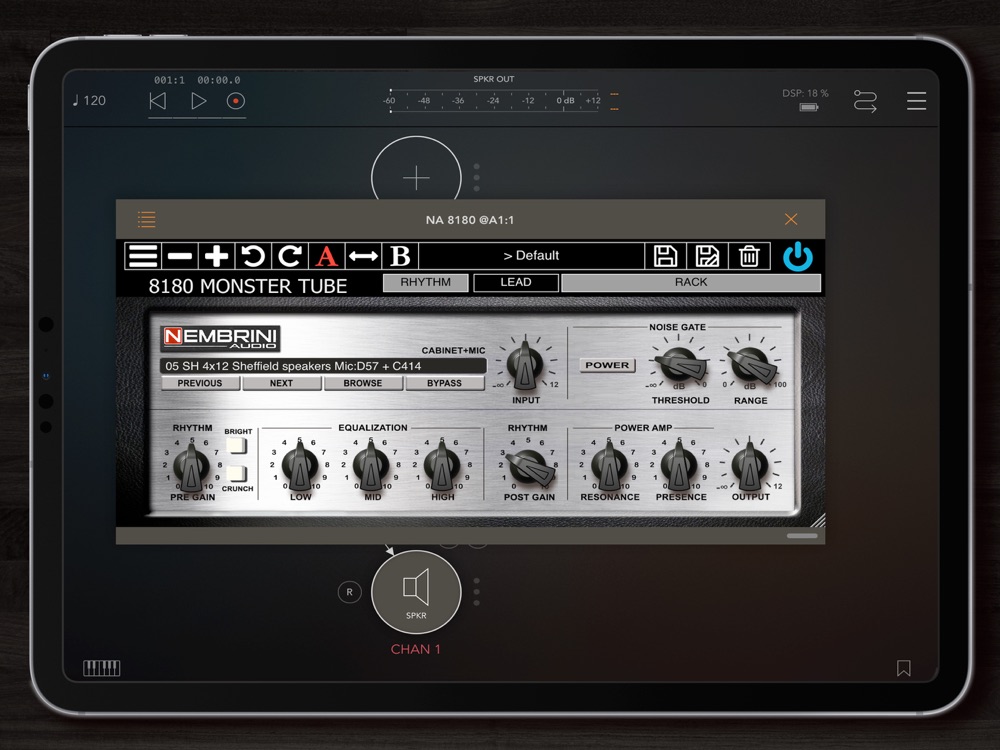Click the power amp OUTPUT knob
Image resolution: width=1000 pixels, height=750 pixels.
pos(750,467)
